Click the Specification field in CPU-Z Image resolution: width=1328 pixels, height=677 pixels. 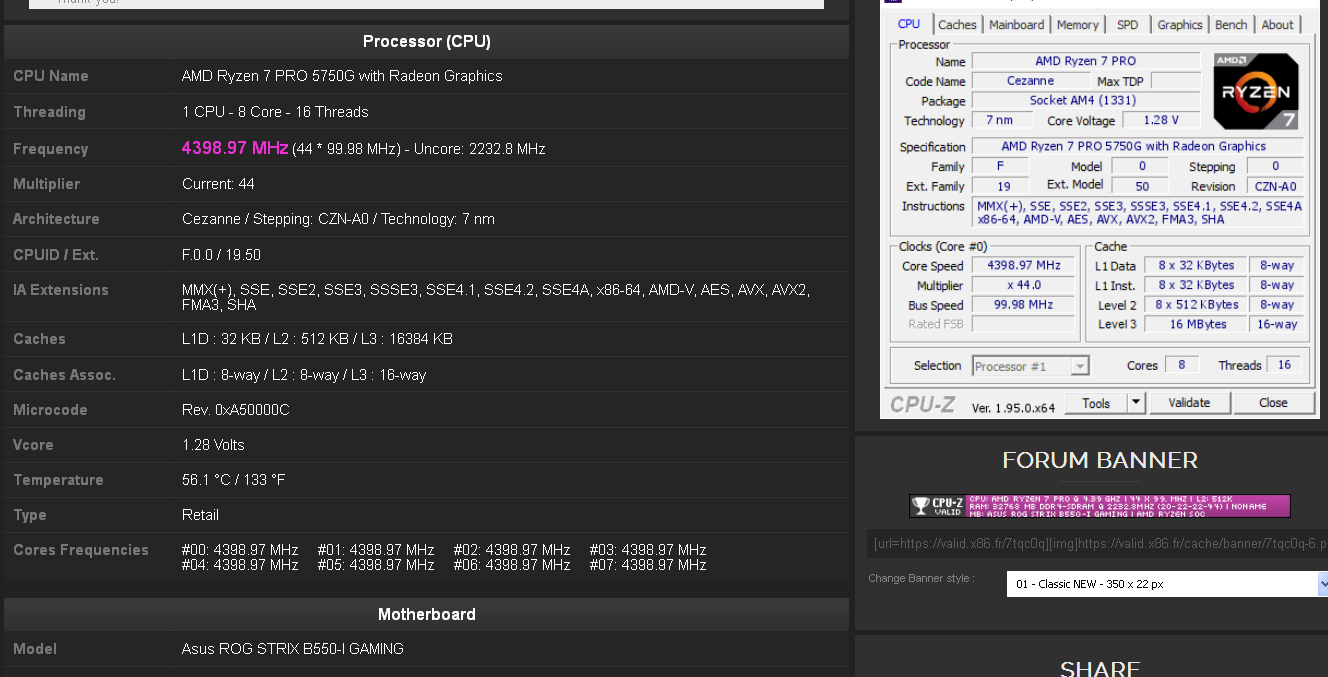point(1137,146)
